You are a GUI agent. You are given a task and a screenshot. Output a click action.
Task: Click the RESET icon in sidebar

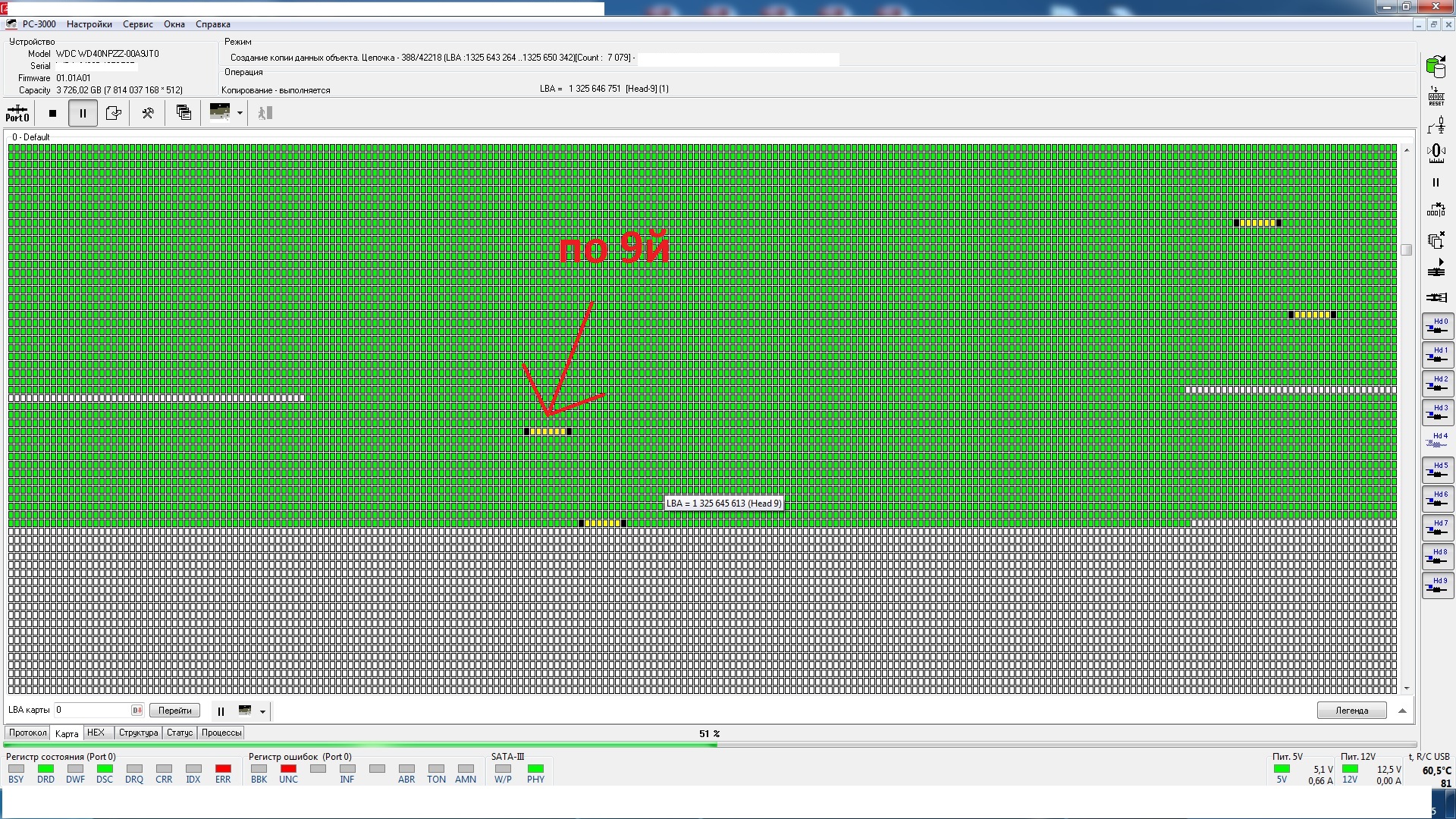1436,96
